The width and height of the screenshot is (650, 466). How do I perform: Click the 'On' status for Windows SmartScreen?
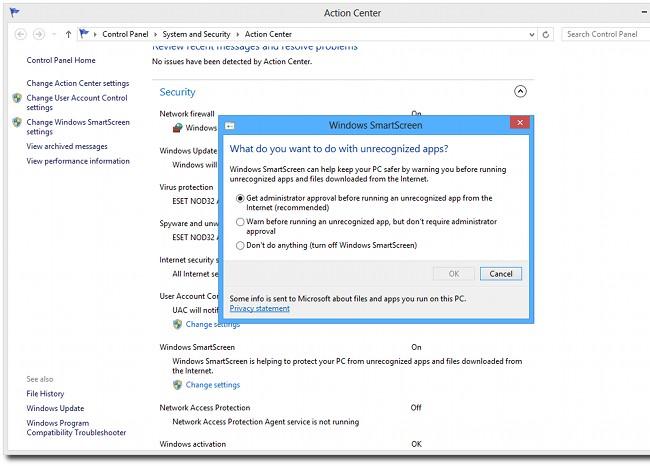416,347
